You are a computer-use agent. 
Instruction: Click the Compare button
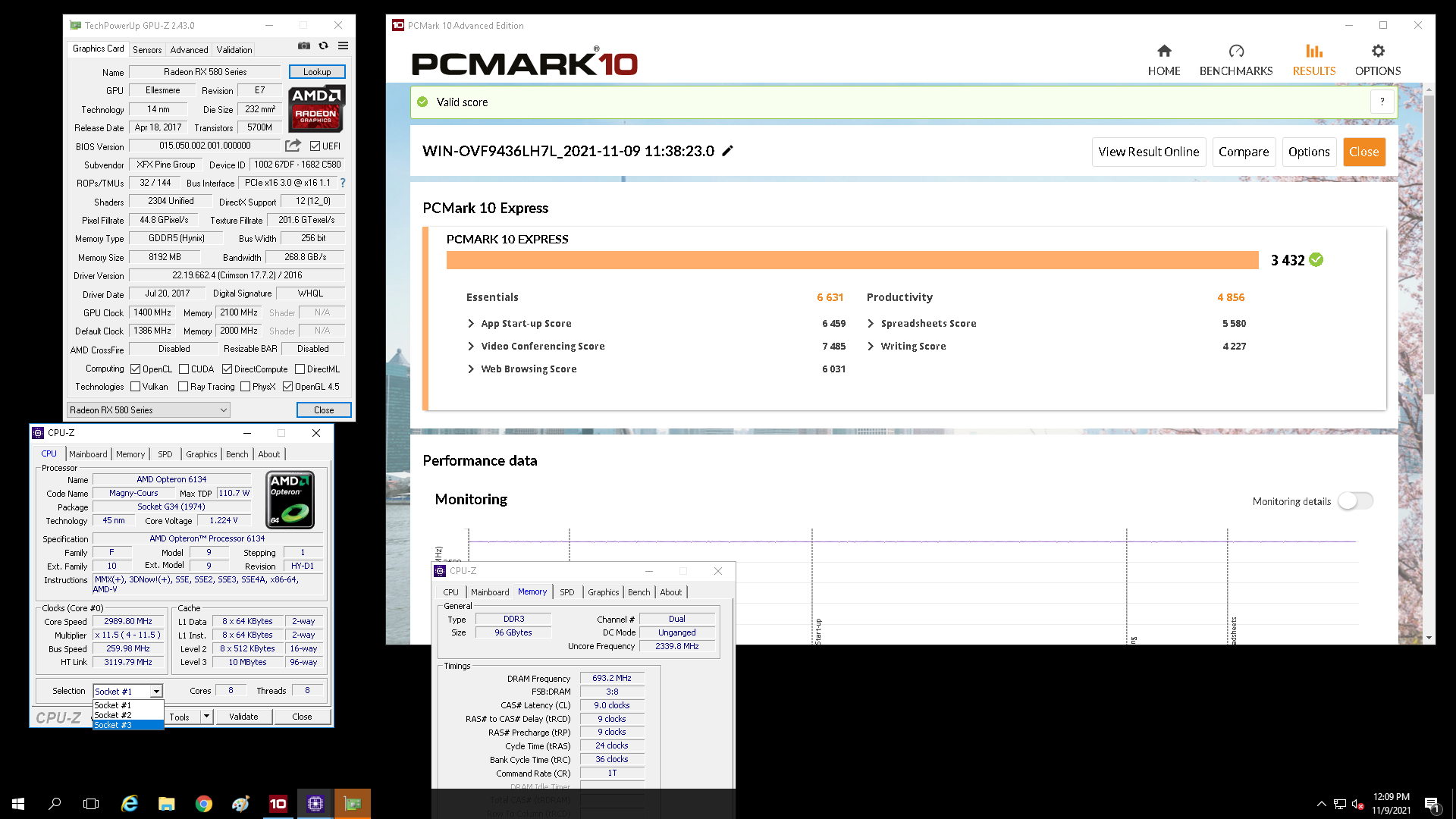(1244, 152)
